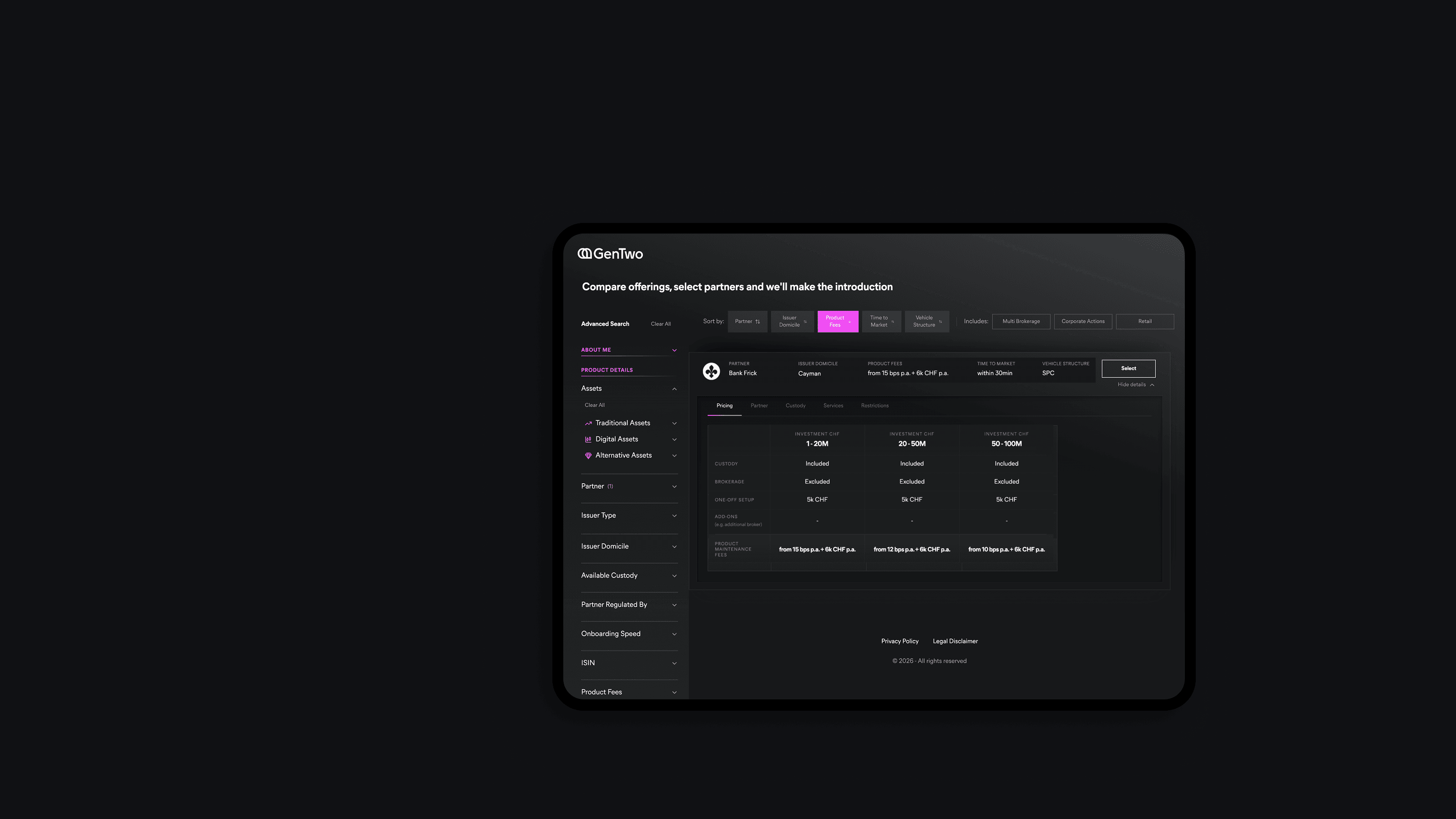Toggle the Multi Brokerage filter
This screenshot has width=1456, height=819.
pyautogui.click(x=1021, y=322)
